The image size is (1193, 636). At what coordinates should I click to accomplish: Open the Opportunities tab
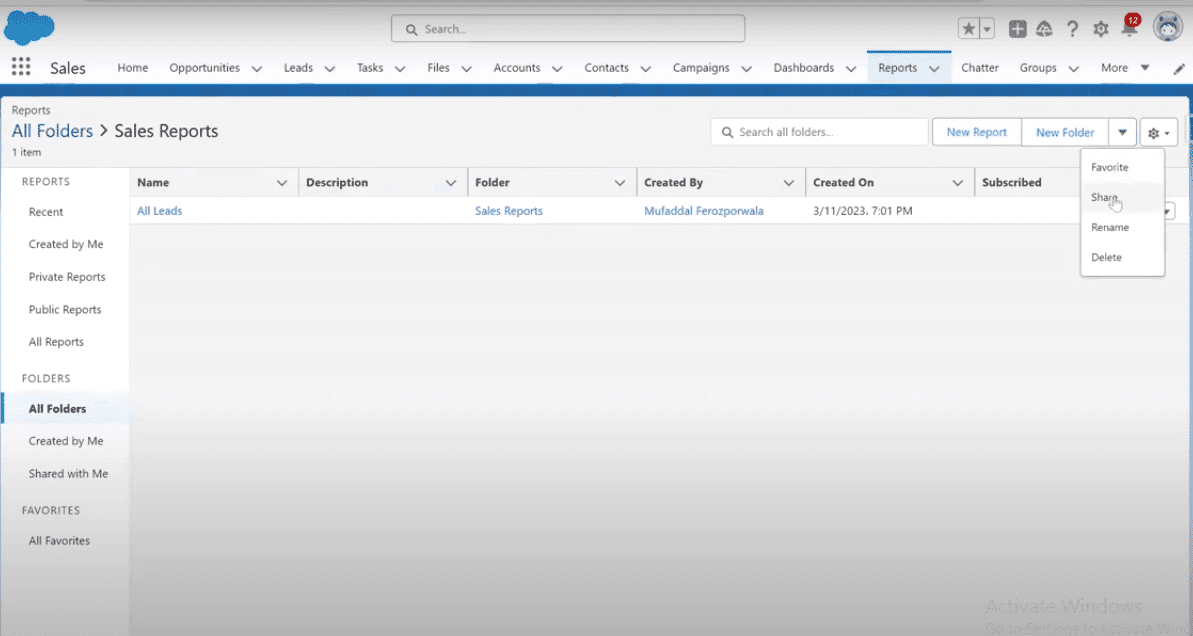(x=204, y=68)
